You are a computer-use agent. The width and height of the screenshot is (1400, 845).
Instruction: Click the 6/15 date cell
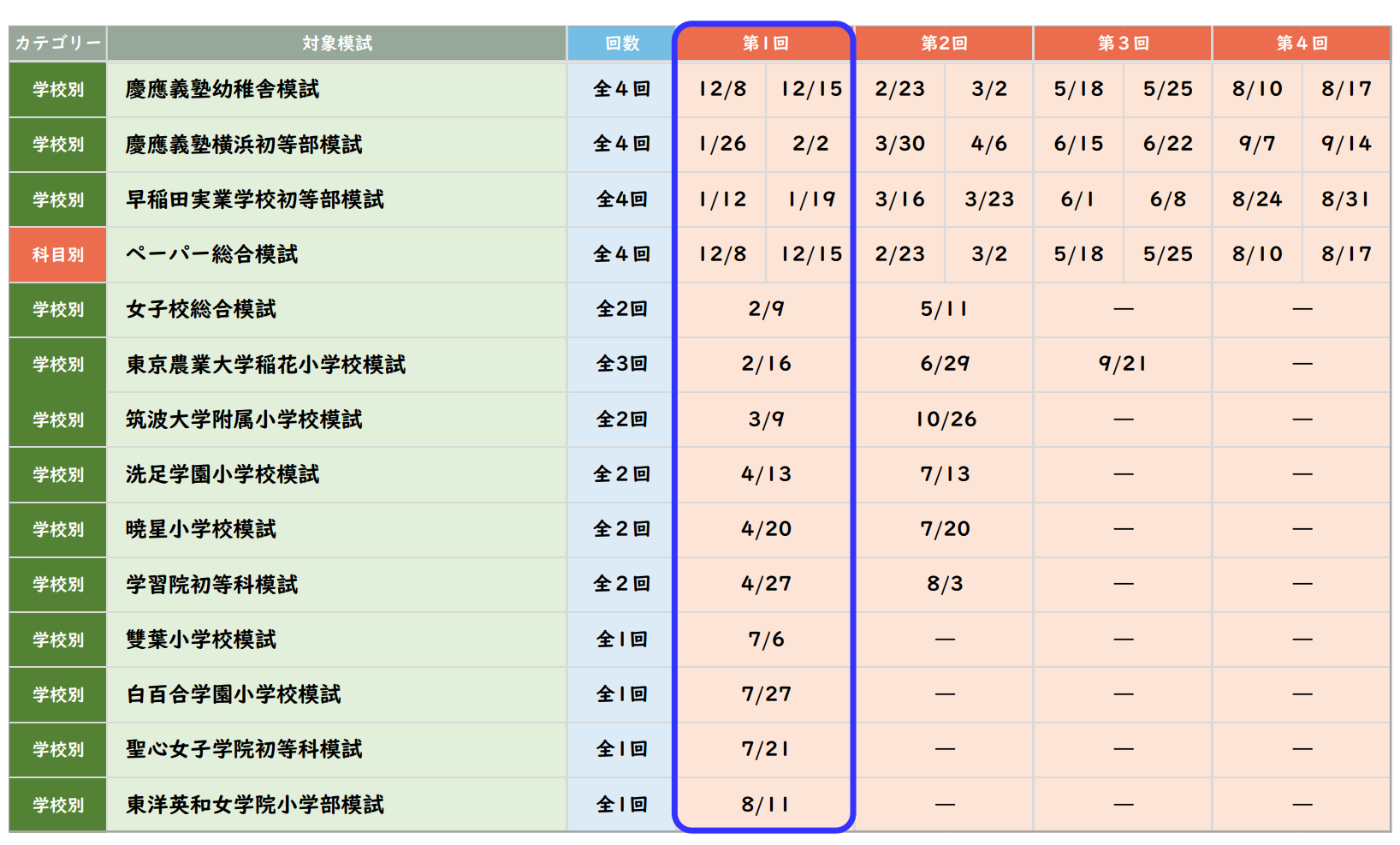(x=1078, y=144)
